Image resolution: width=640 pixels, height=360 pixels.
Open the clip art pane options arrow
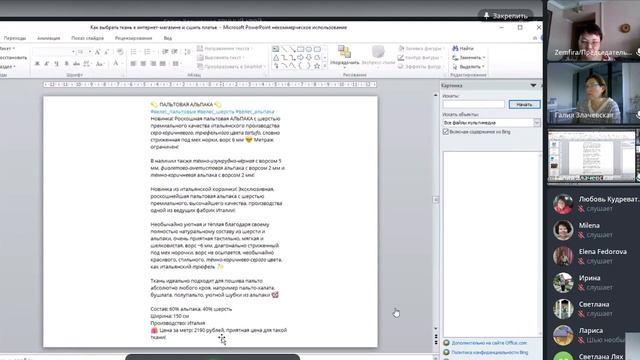coord(533,86)
